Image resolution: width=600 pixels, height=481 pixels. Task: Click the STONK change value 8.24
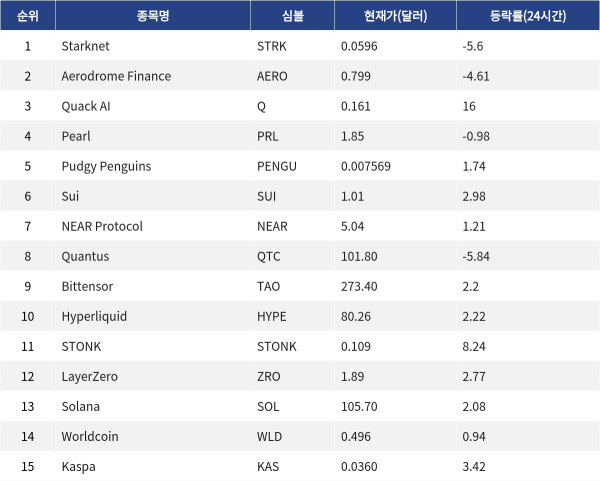coord(474,346)
